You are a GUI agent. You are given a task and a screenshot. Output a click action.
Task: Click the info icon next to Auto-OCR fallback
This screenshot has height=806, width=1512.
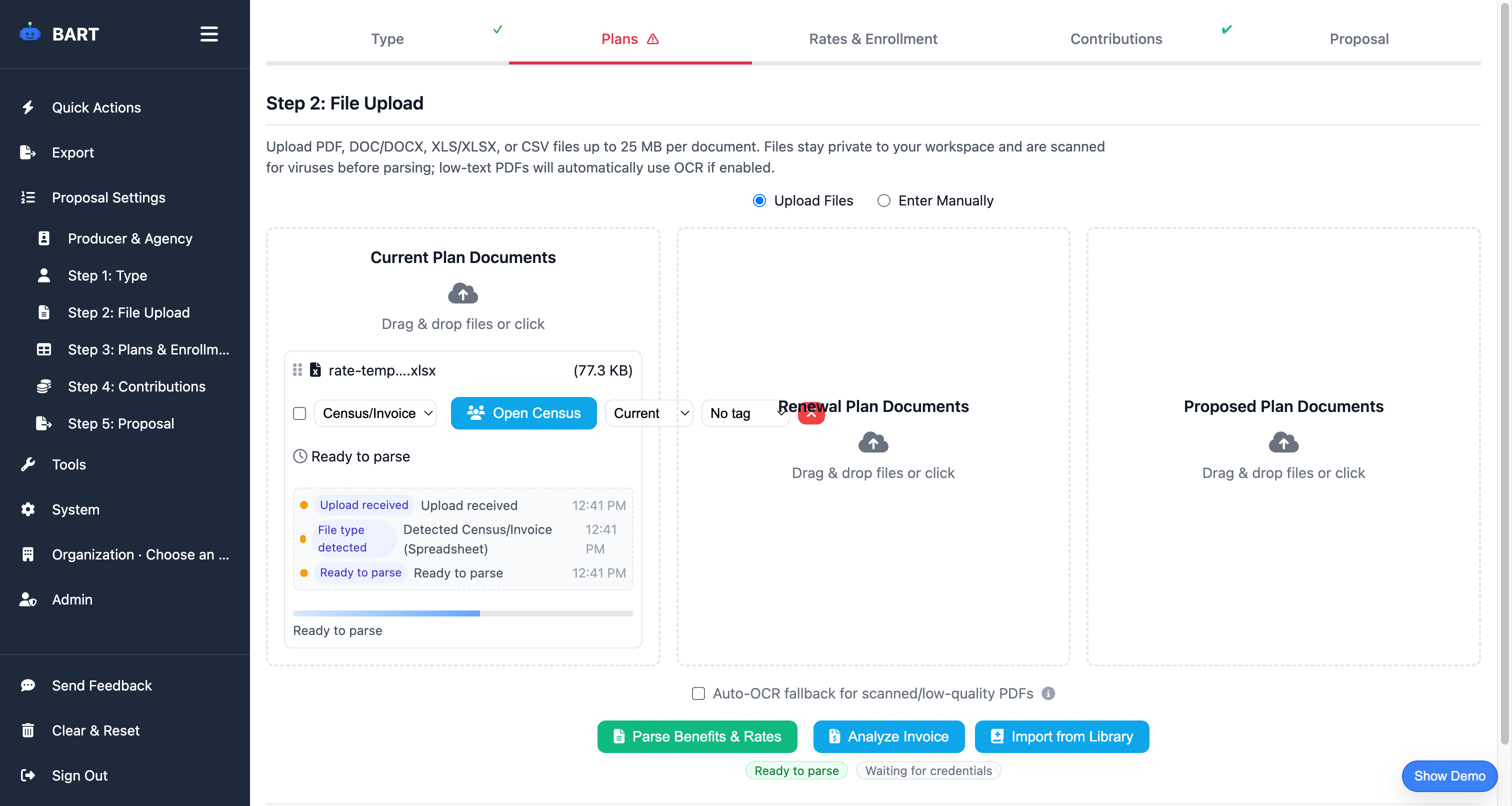(1048, 693)
